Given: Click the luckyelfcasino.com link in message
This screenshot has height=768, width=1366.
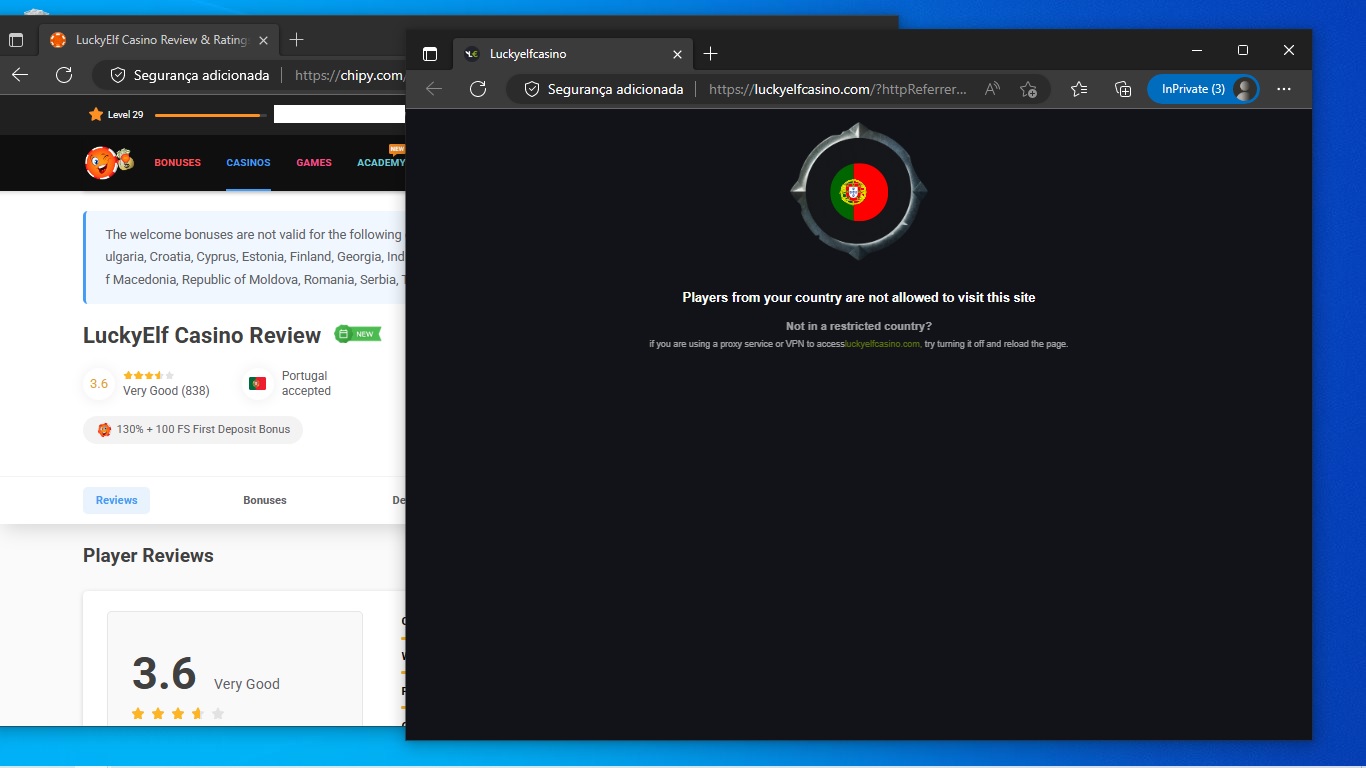Looking at the screenshot, I should click(882, 344).
